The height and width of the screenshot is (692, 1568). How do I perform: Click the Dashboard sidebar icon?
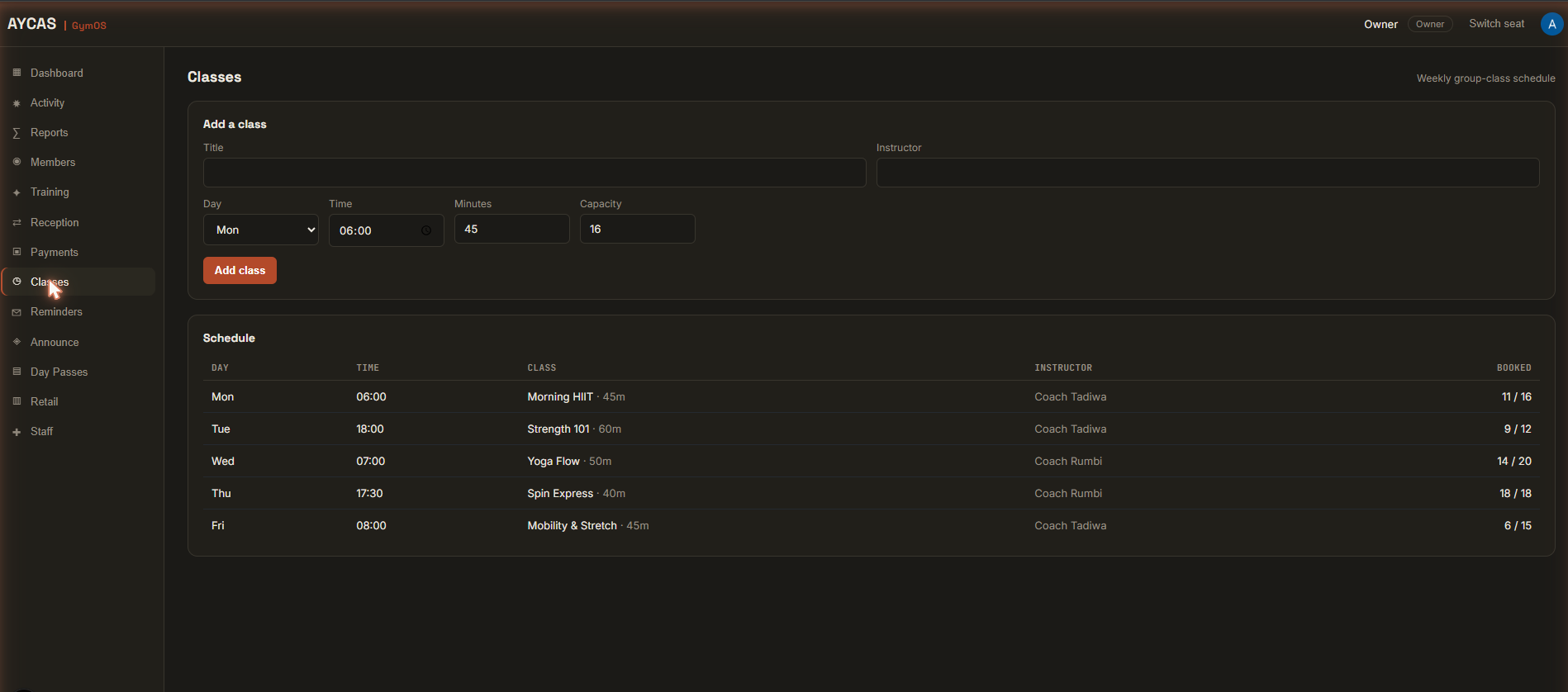coord(17,73)
